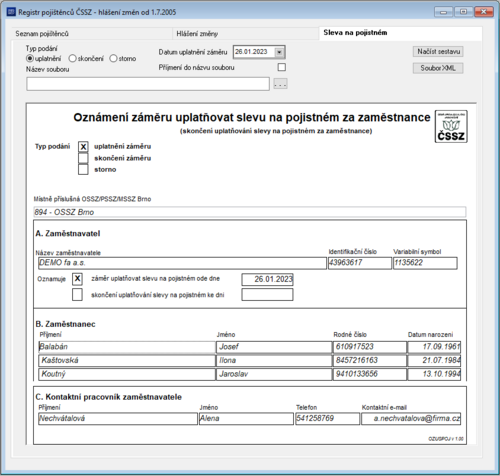Viewport: 500px width, 476px height.
Task: Click the Telefon 541258769 field
Action: click(328, 419)
